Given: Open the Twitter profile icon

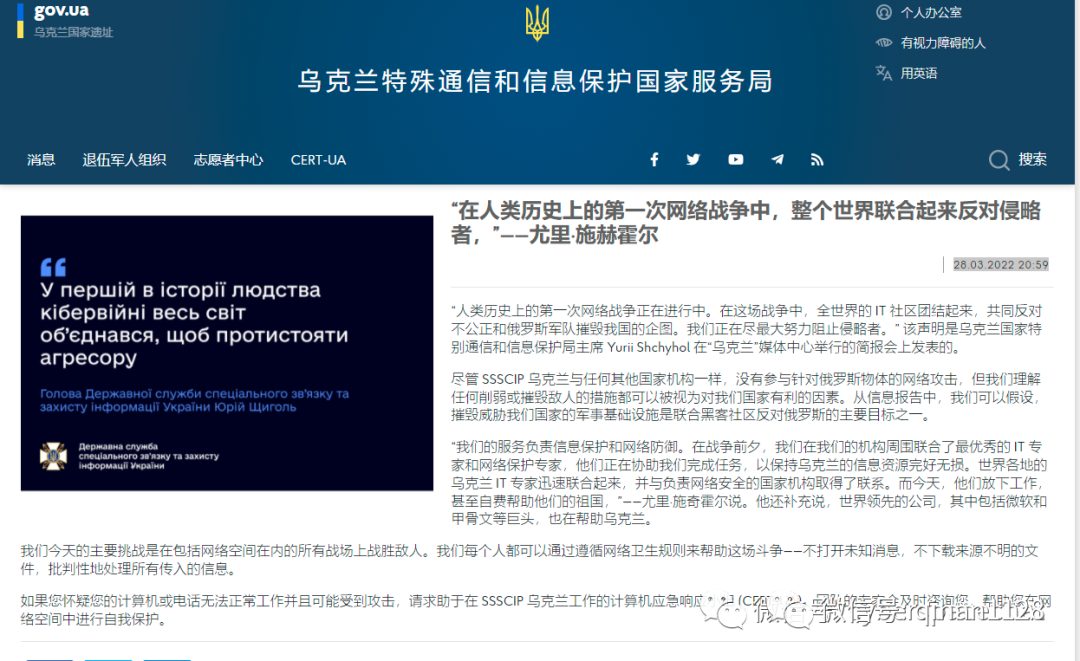Looking at the screenshot, I should coord(694,160).
